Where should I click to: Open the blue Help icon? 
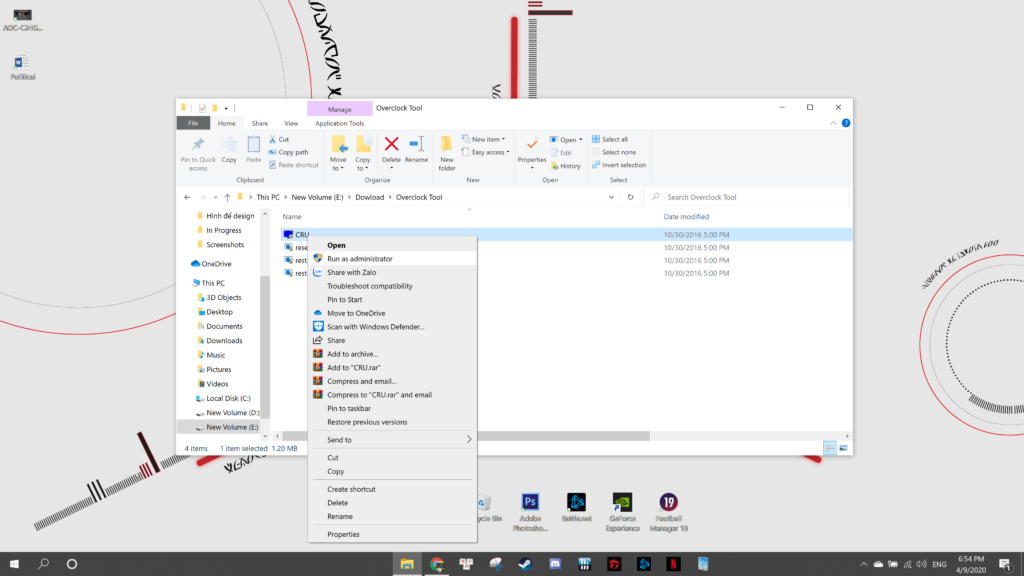click(x=846, y=123)
